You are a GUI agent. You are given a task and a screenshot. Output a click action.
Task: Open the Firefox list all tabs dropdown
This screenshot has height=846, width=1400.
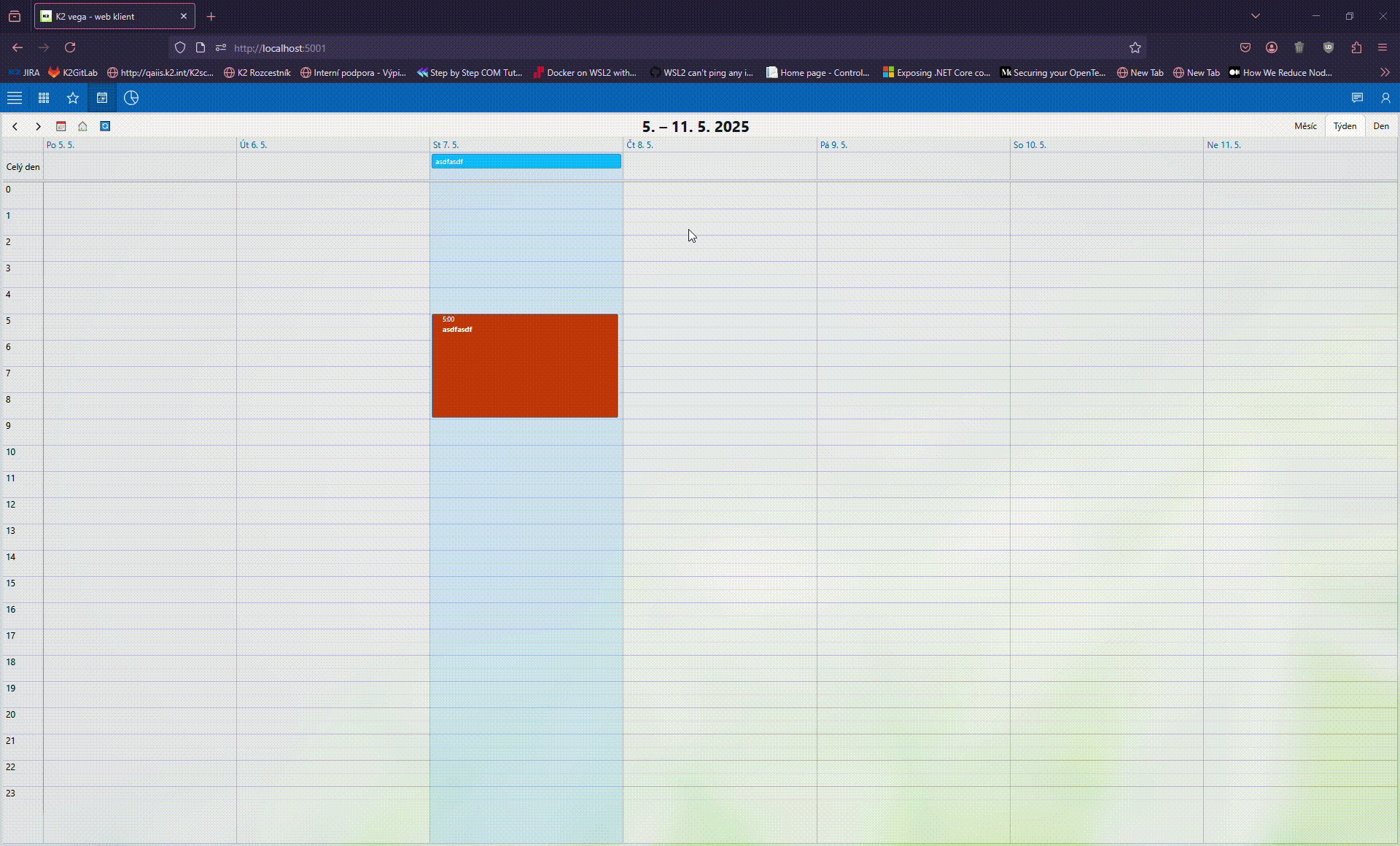click(x=1256, y=16)
